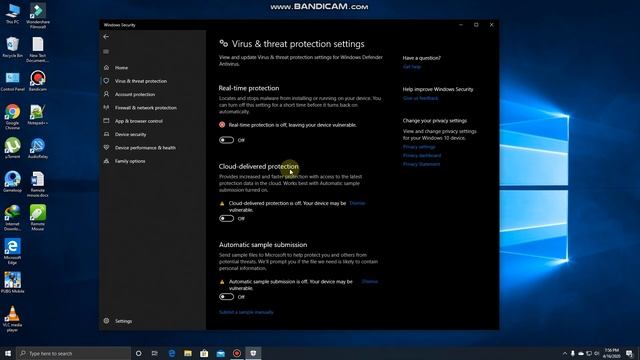Click Submit a sample manually link
Viewport: 640px width, 360px height.
(246, 312)
